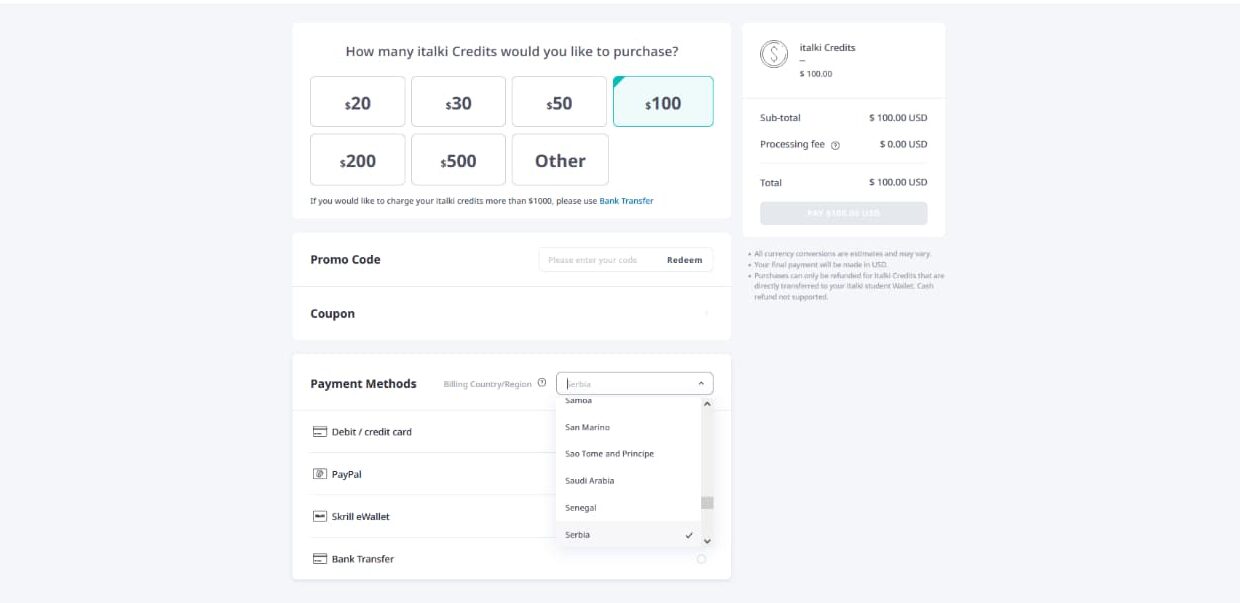Click the Debit / credit card icon
This screenshot has width=1240, height=603.
320,432
